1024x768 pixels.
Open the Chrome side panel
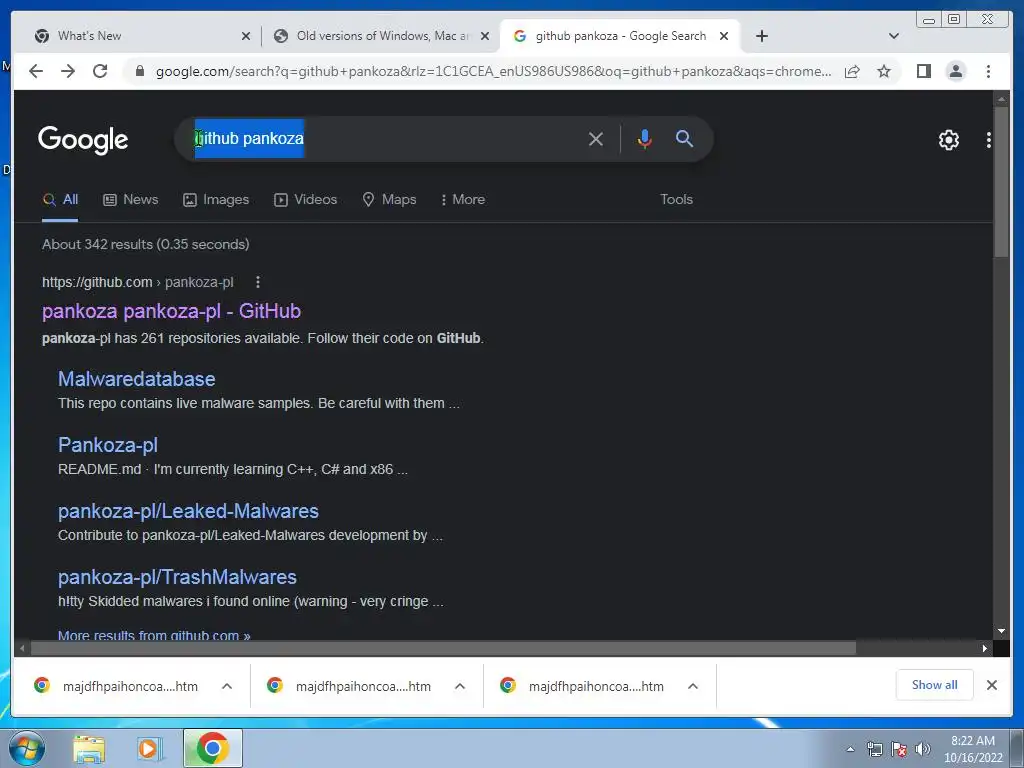coord(923,71)
